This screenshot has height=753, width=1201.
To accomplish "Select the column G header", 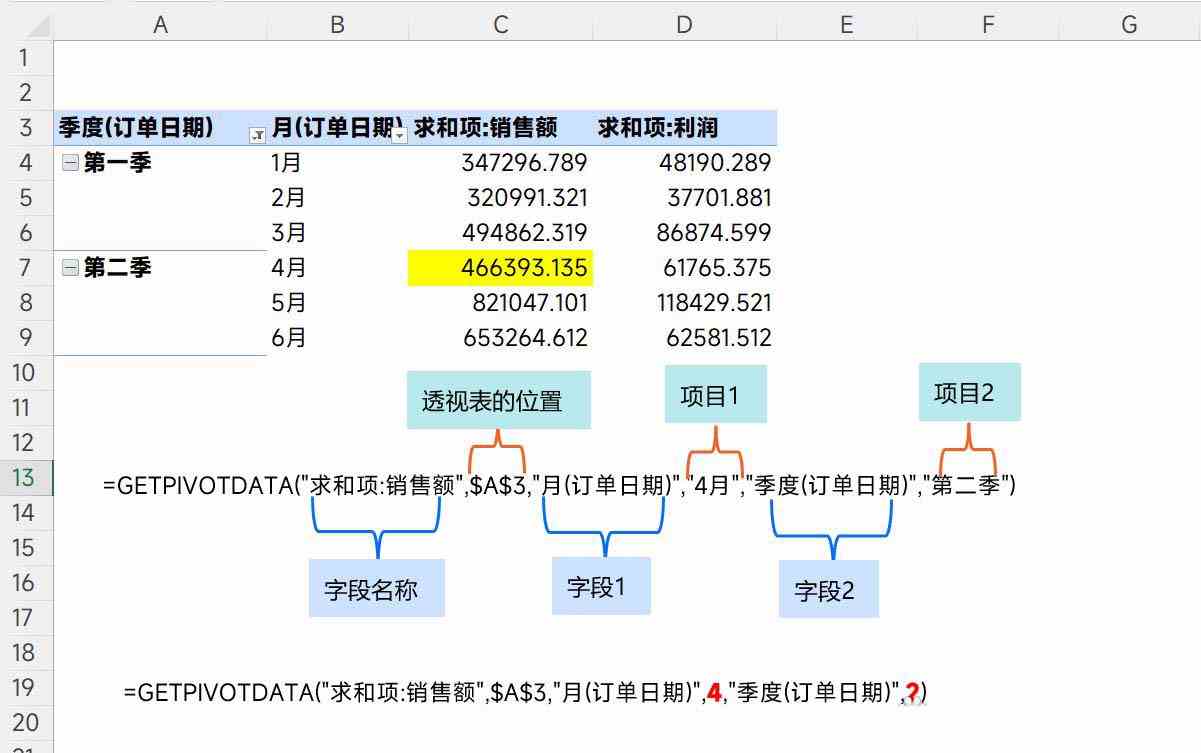I will point(1129,25).
